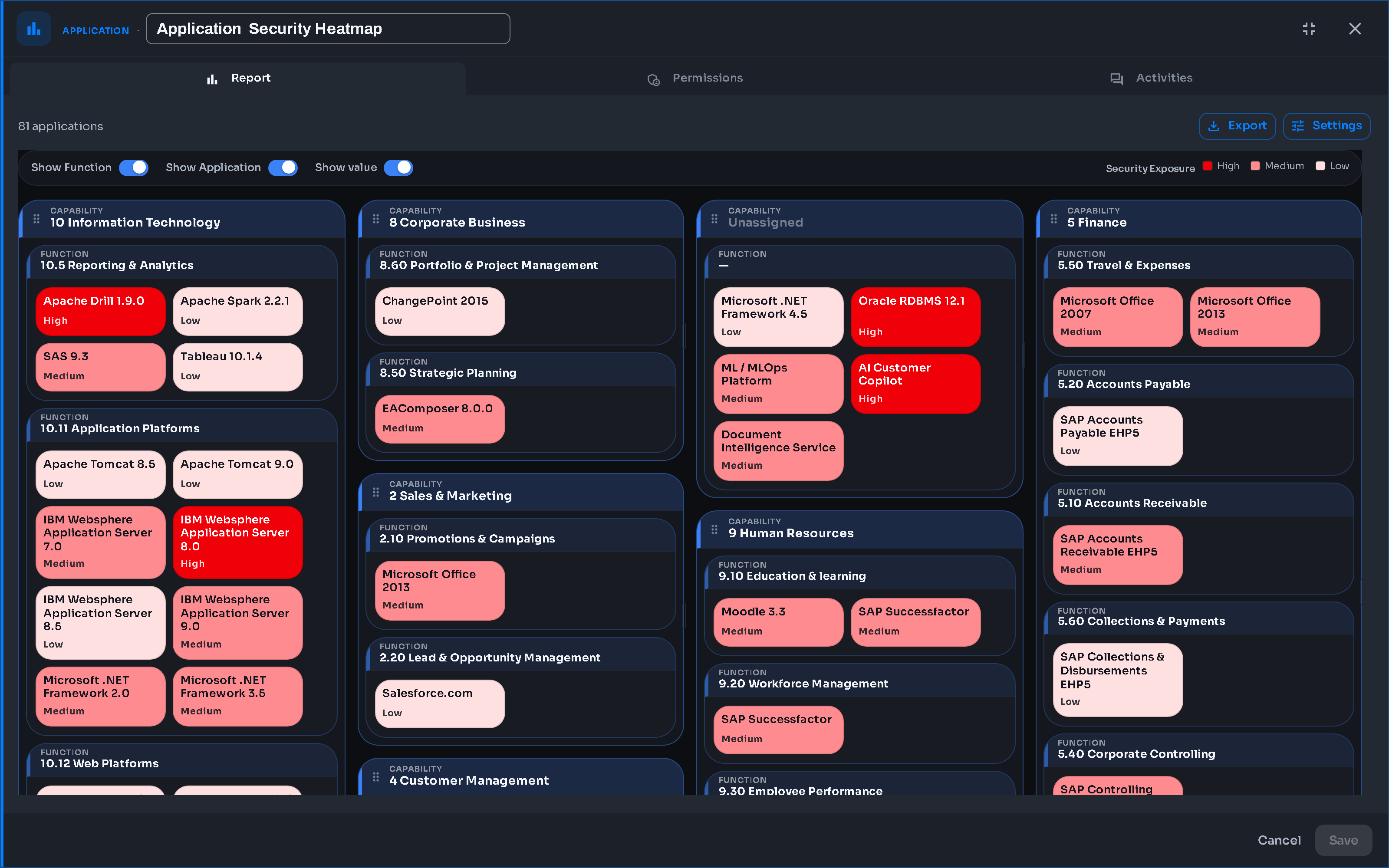Select the Apache Spark 2.2.1 card
This screenshot has height=868, width=1389.
point(237,311)
